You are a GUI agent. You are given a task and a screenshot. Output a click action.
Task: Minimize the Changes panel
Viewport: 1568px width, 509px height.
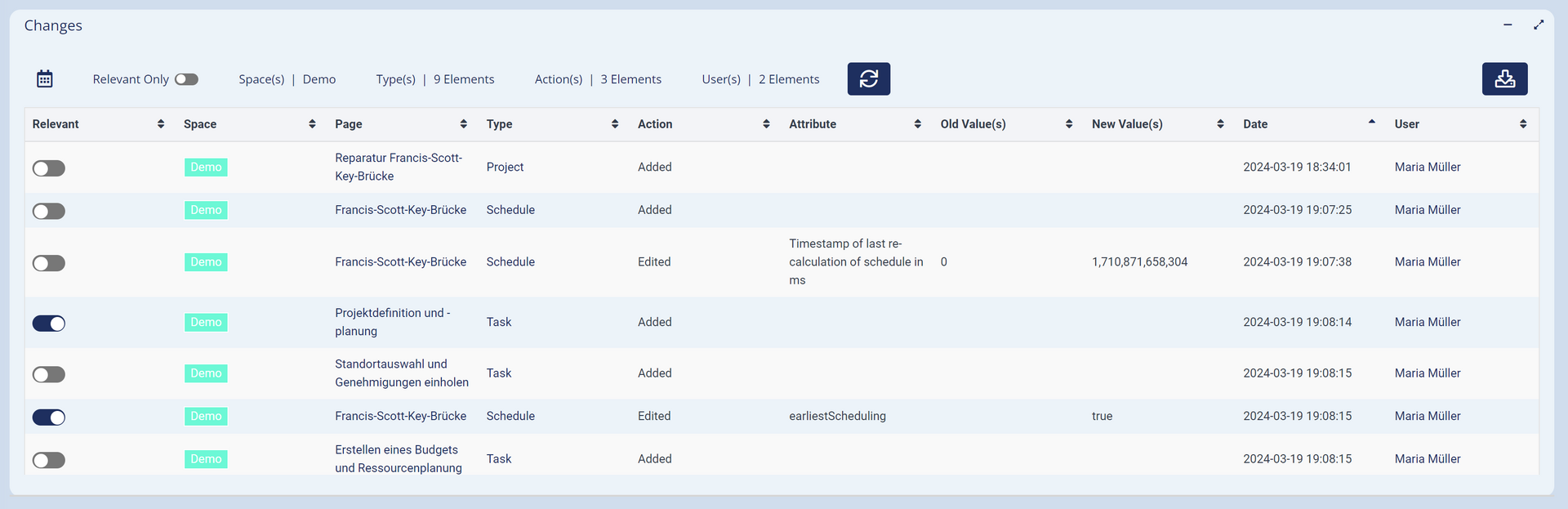coord(1508,25)
